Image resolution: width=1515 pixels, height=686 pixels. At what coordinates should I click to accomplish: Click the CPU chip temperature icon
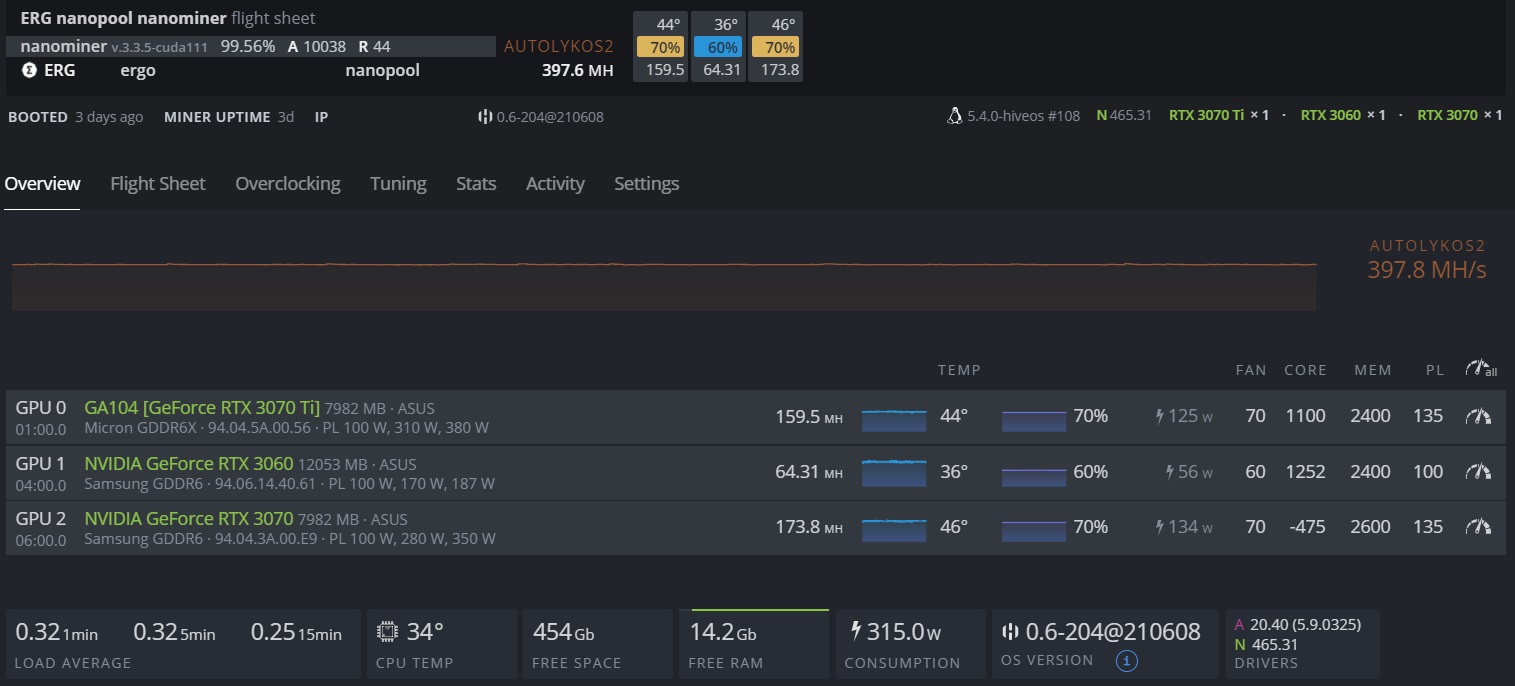[387, 632]
